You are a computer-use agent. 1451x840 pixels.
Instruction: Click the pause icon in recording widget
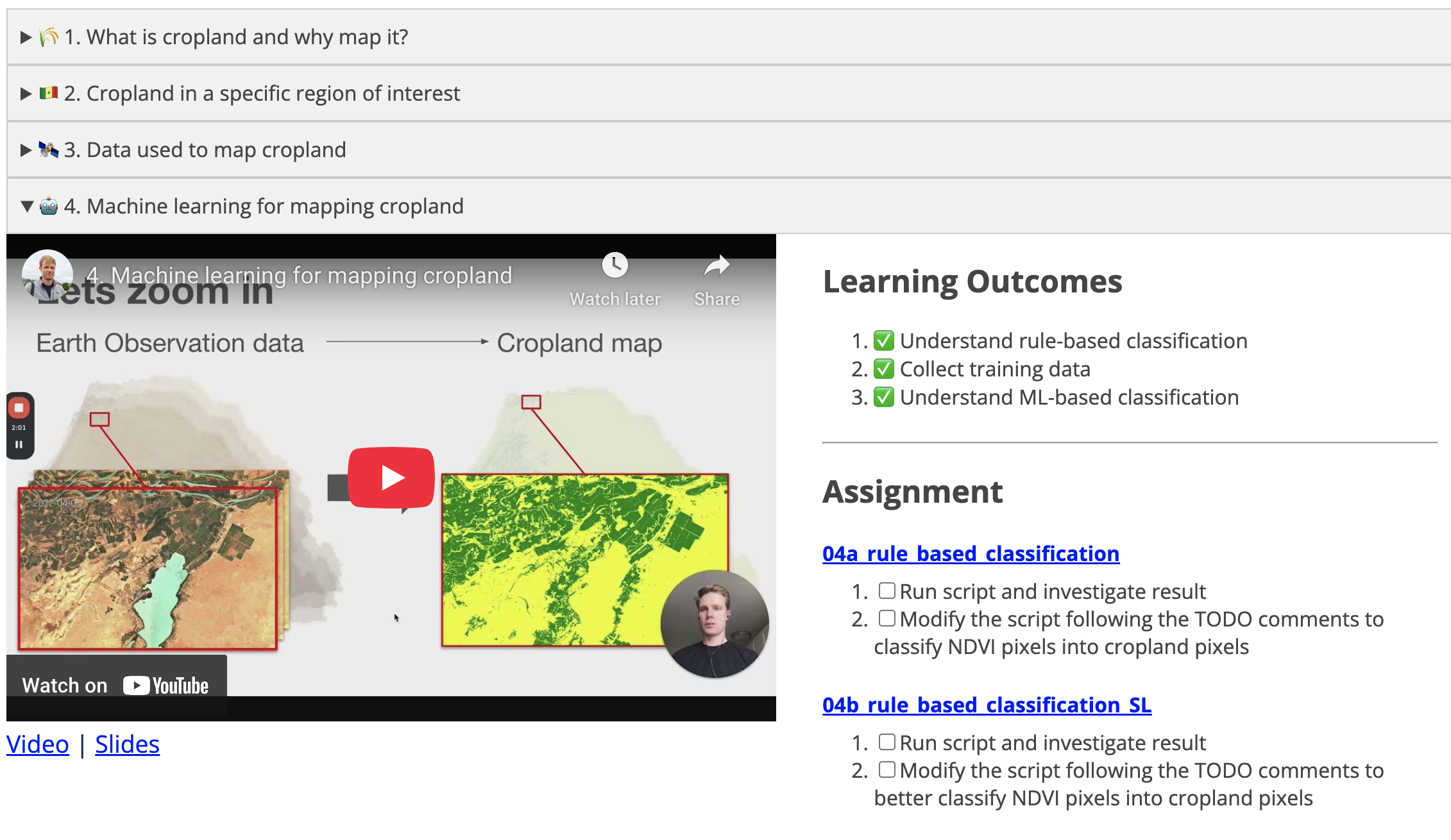coord(19,444)
